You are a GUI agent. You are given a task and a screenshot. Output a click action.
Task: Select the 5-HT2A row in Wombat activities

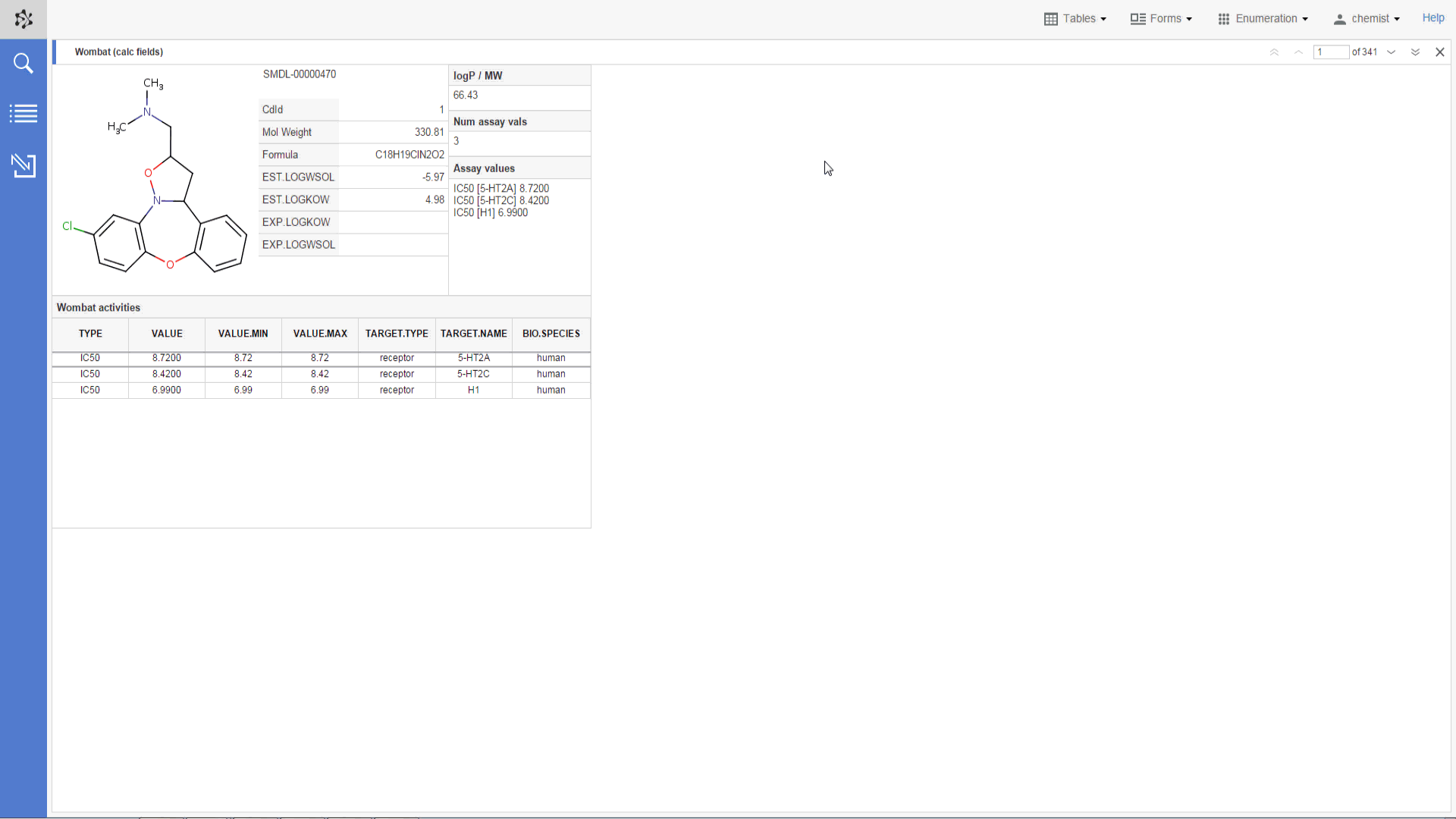click(x=319, y=358)
